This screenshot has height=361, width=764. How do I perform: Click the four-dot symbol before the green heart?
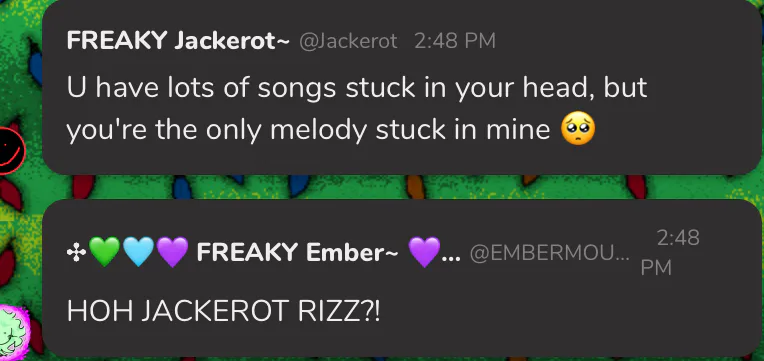[x=76, y=253]
